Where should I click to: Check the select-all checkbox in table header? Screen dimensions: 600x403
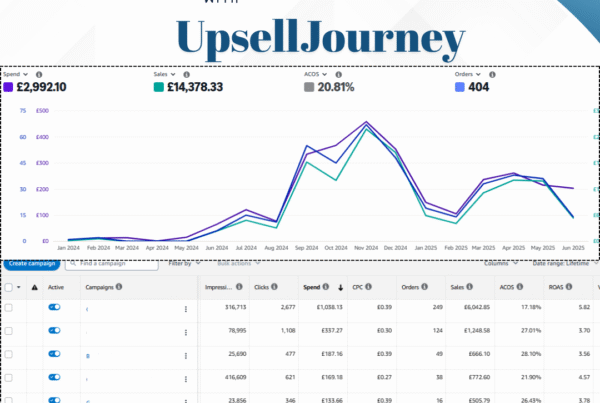(9, 287)
